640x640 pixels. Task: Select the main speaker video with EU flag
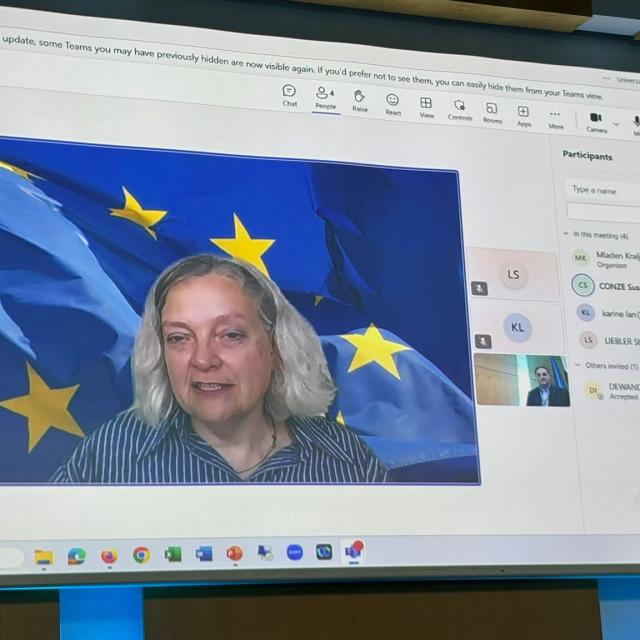237,314
